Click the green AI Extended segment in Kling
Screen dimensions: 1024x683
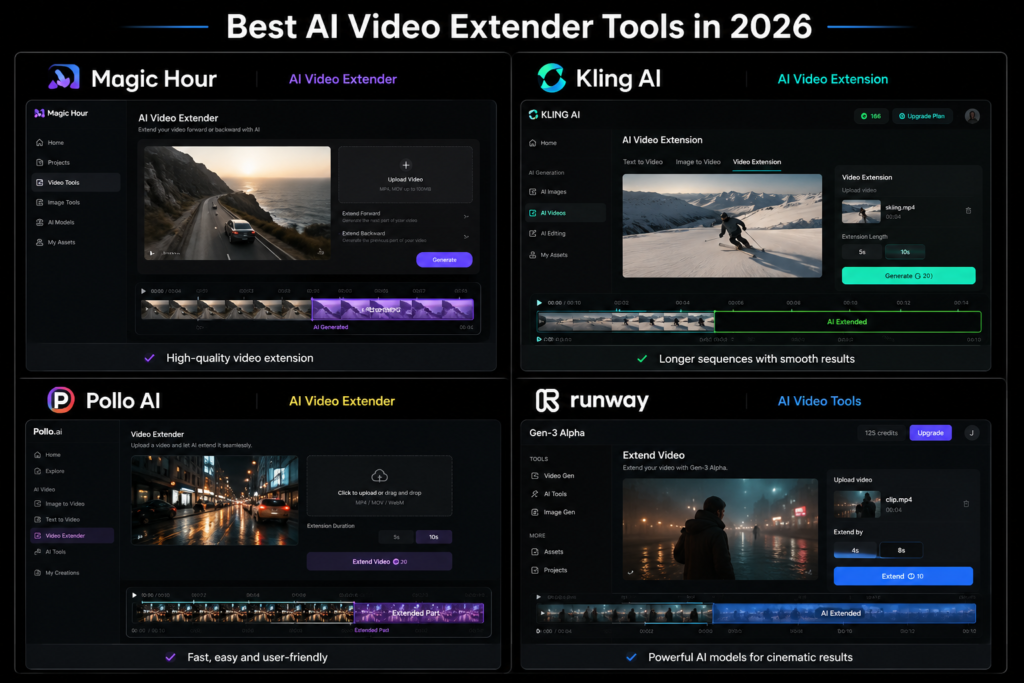848,322
